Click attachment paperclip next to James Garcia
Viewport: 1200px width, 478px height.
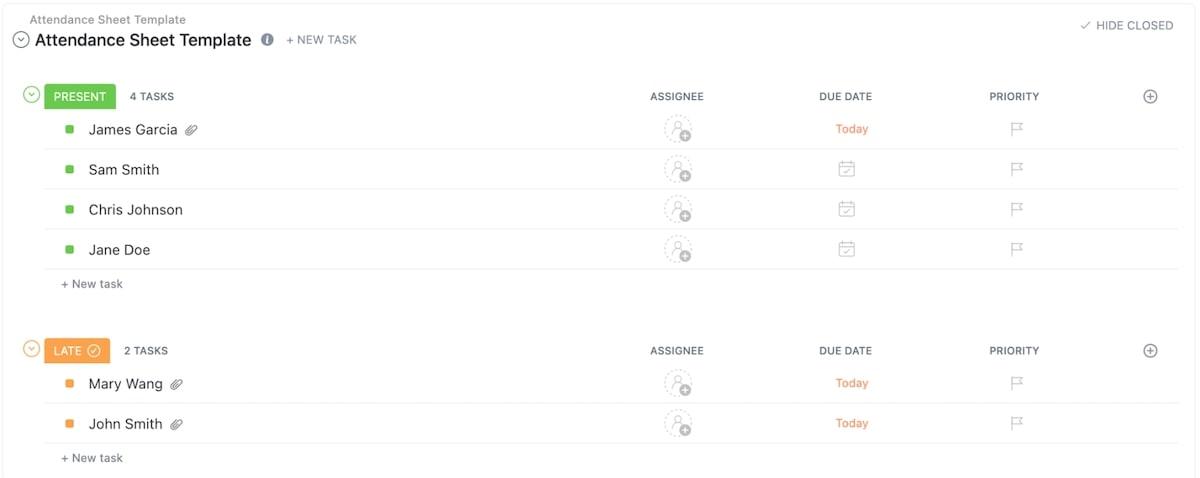[192, 130]
